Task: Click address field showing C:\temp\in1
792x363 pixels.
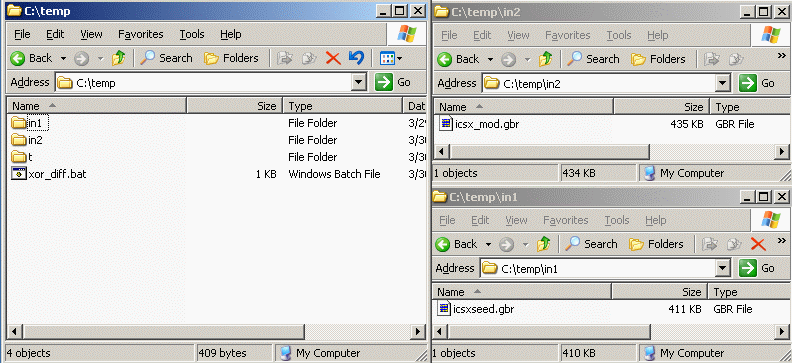Action: point(598,269)
